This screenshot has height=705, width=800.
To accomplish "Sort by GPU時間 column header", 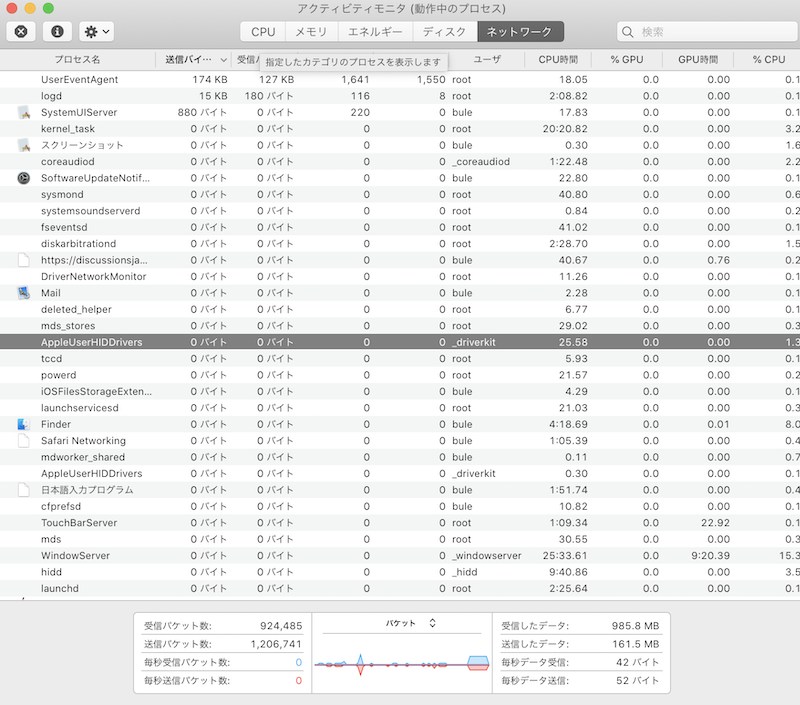I will pyautogui.click(x=697, y=60).
